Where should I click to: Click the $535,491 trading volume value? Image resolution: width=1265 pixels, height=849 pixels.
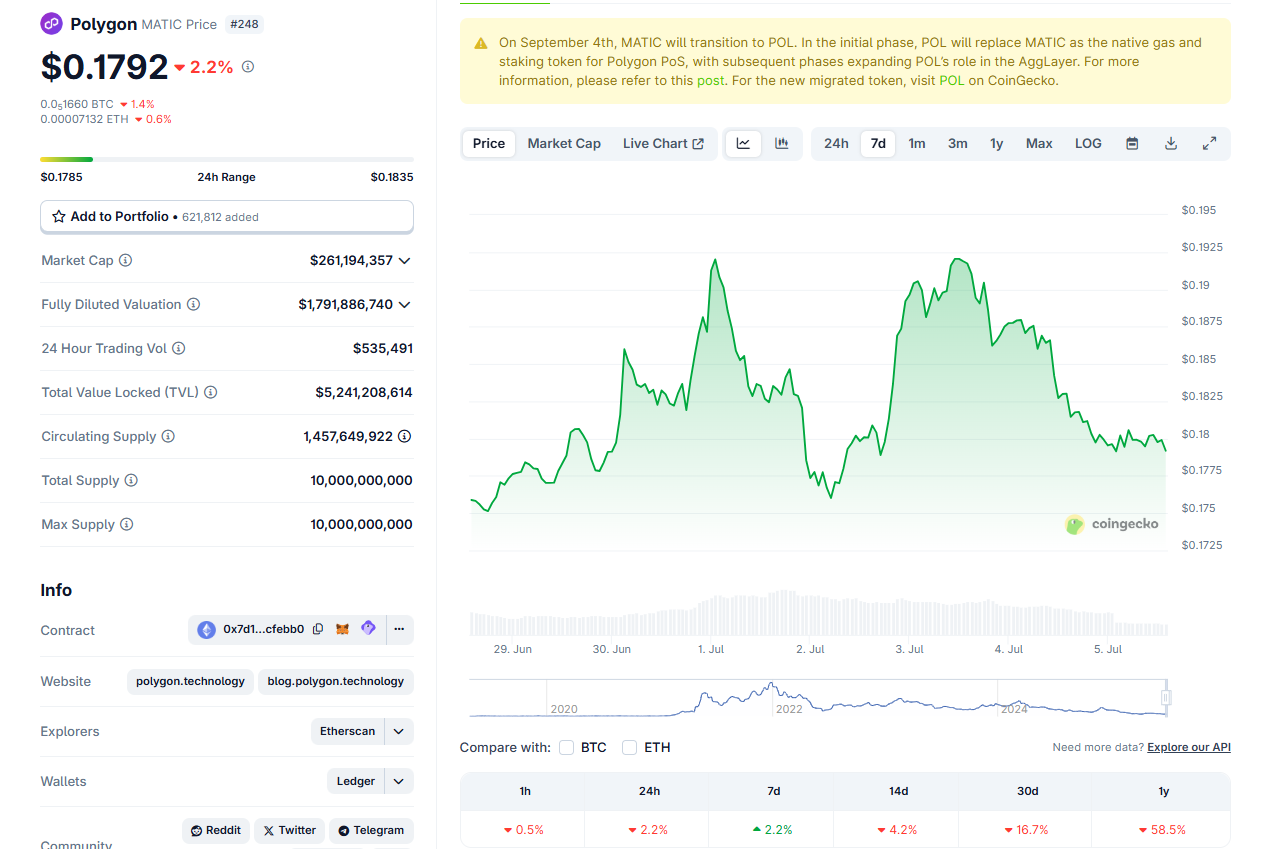tap(383, 348)
